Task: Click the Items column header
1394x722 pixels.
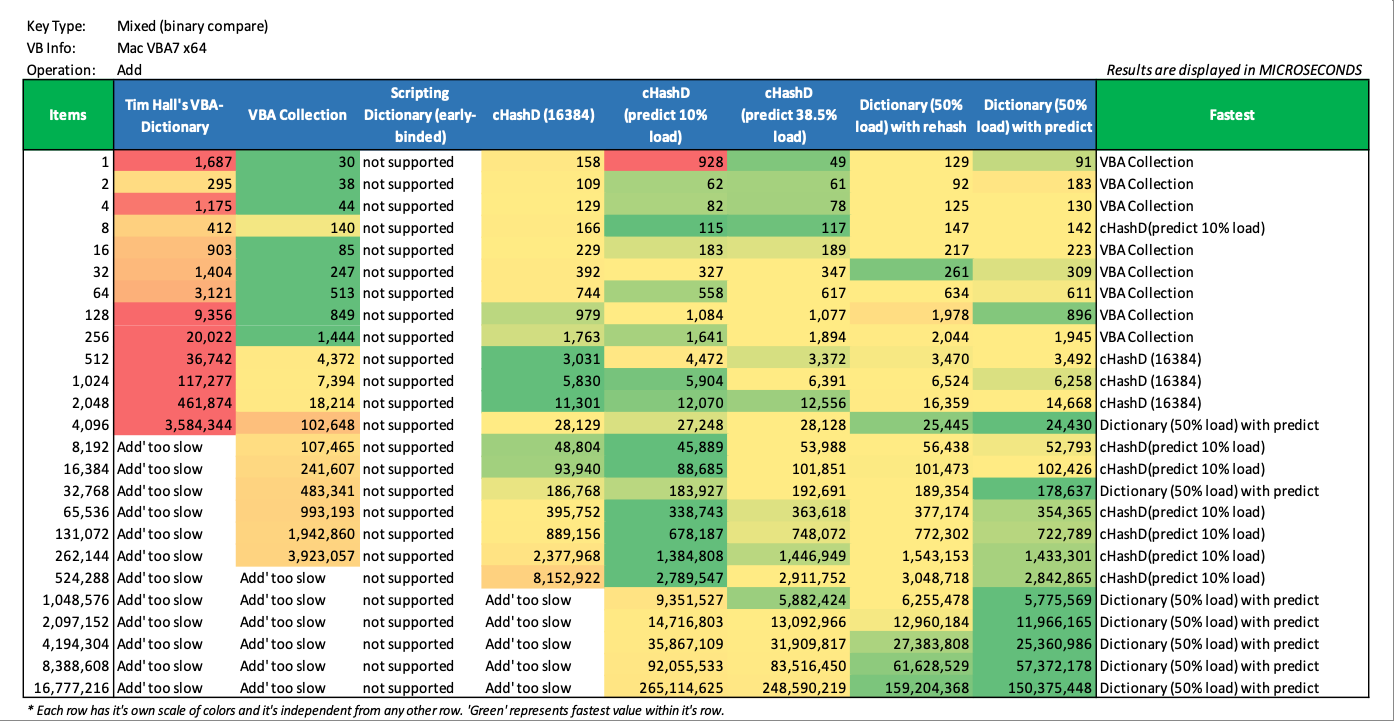Action: tap(68, 115)
